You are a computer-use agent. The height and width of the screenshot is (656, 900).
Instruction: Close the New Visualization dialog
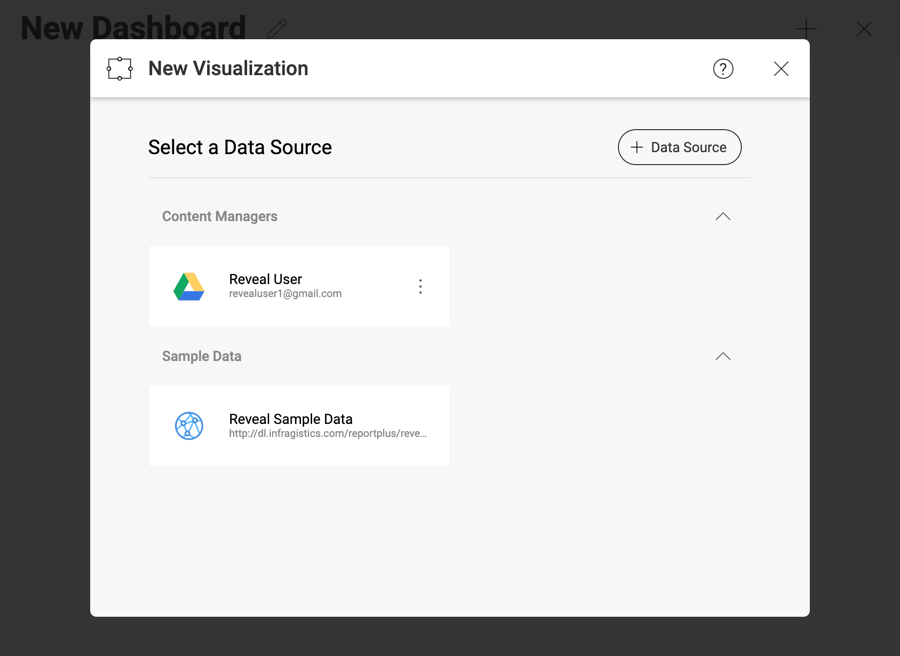point(781,69)
